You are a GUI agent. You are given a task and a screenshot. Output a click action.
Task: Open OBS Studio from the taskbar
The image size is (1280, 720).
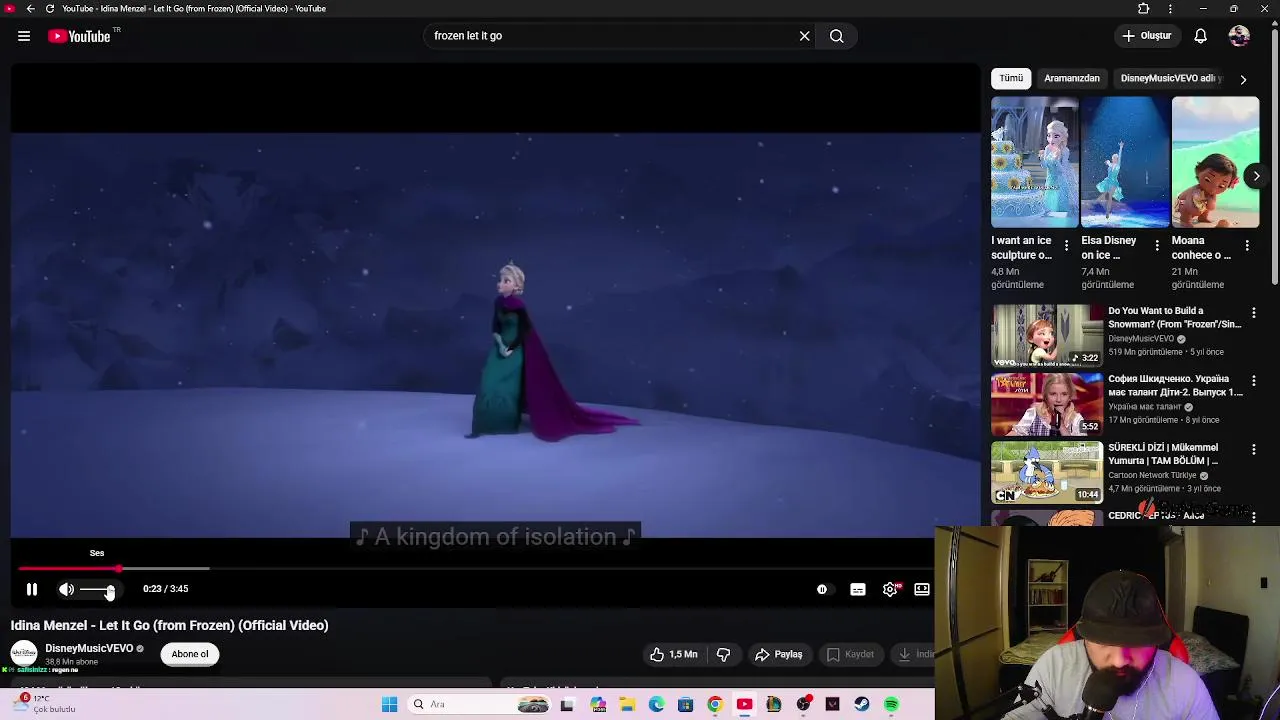coord(803,704)
